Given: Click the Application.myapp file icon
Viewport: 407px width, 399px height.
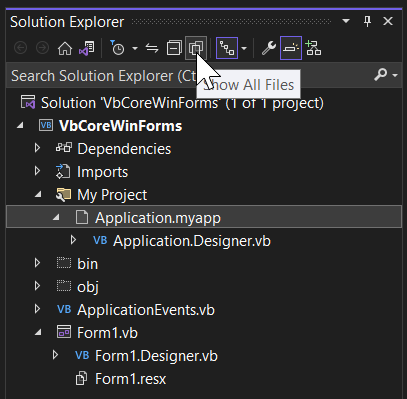Looking at the screenshot, I should [82, 217].
